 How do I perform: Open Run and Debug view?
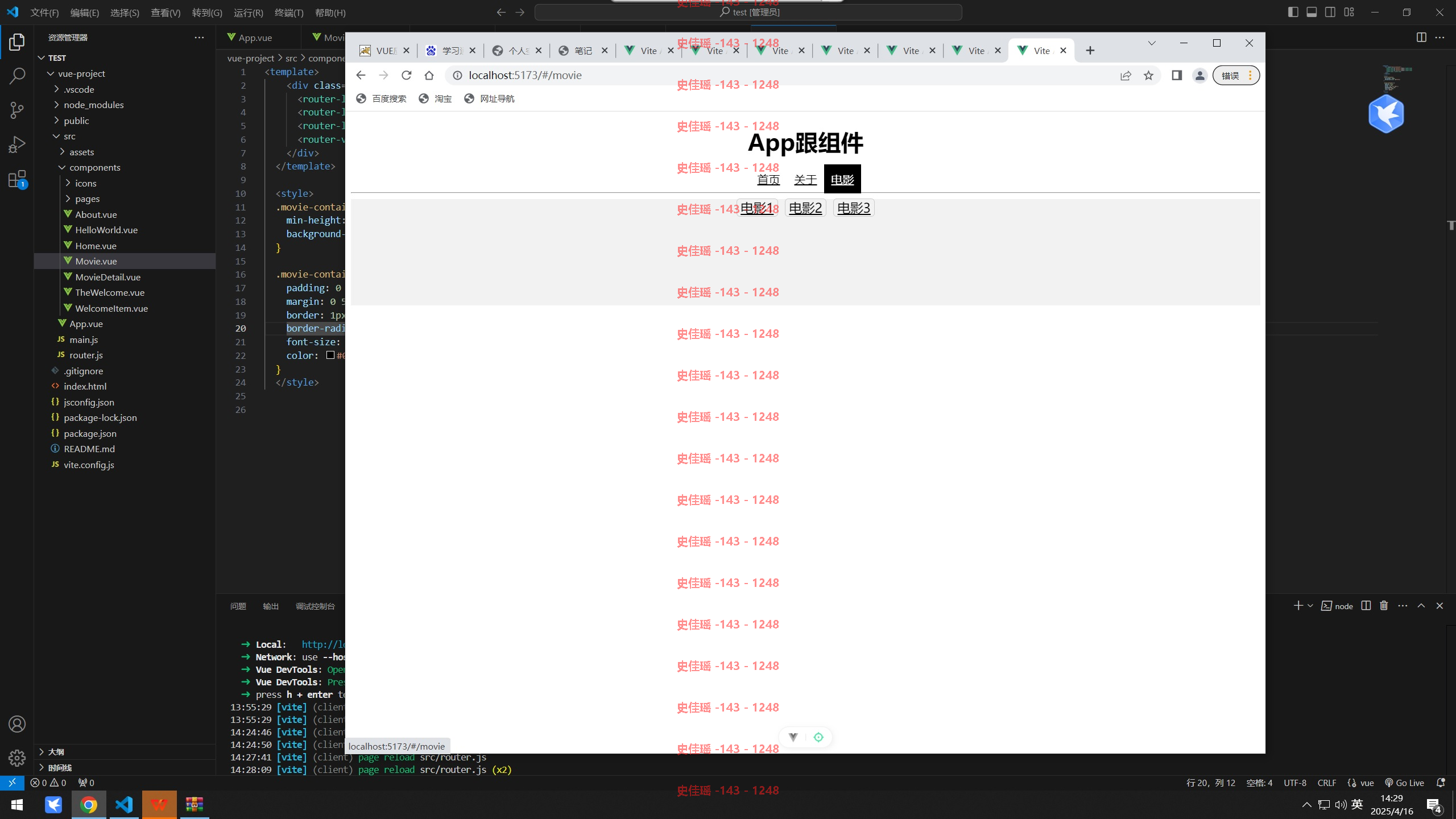[x=17, y=144]
